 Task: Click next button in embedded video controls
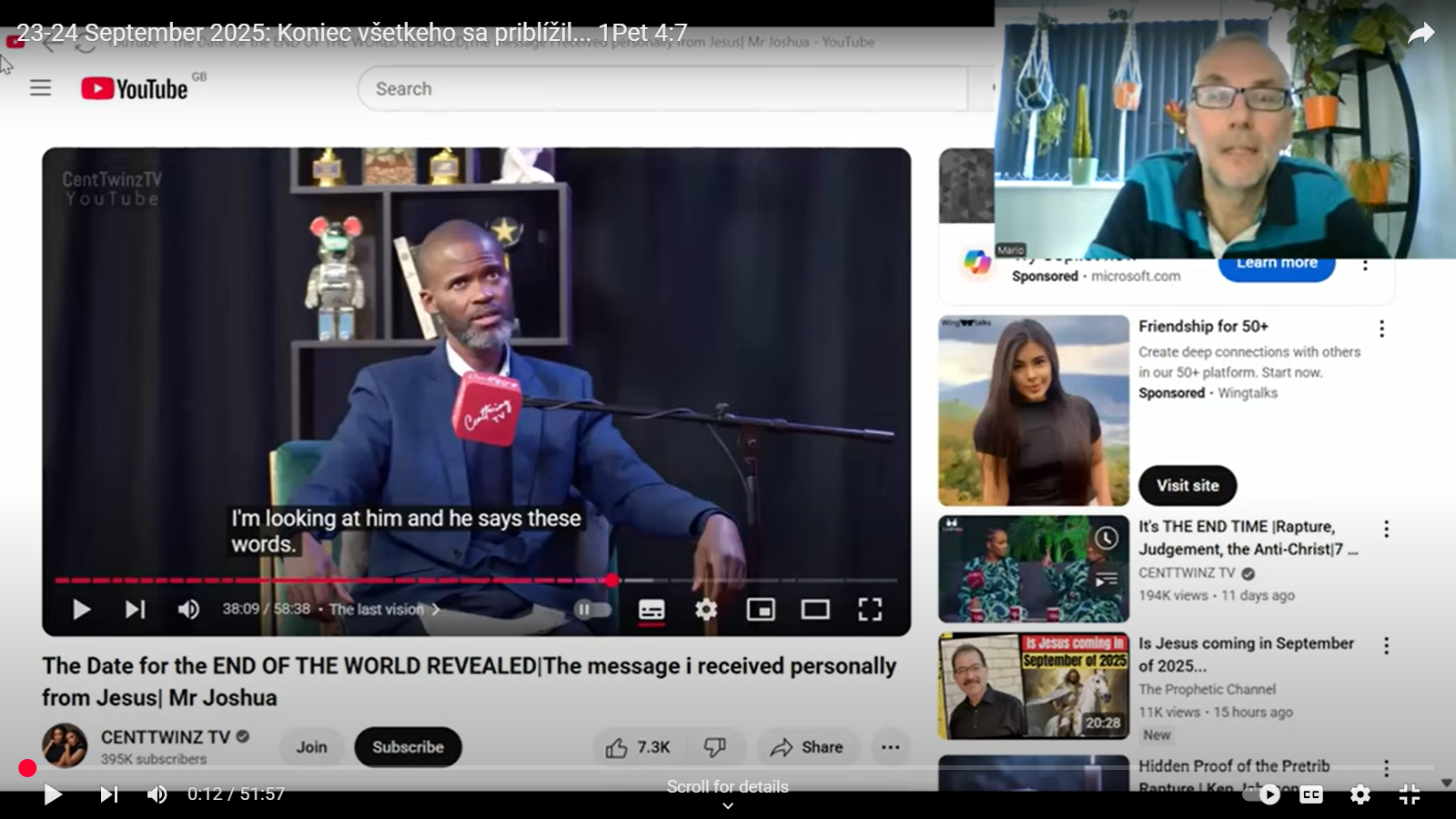tap(135, 609)
